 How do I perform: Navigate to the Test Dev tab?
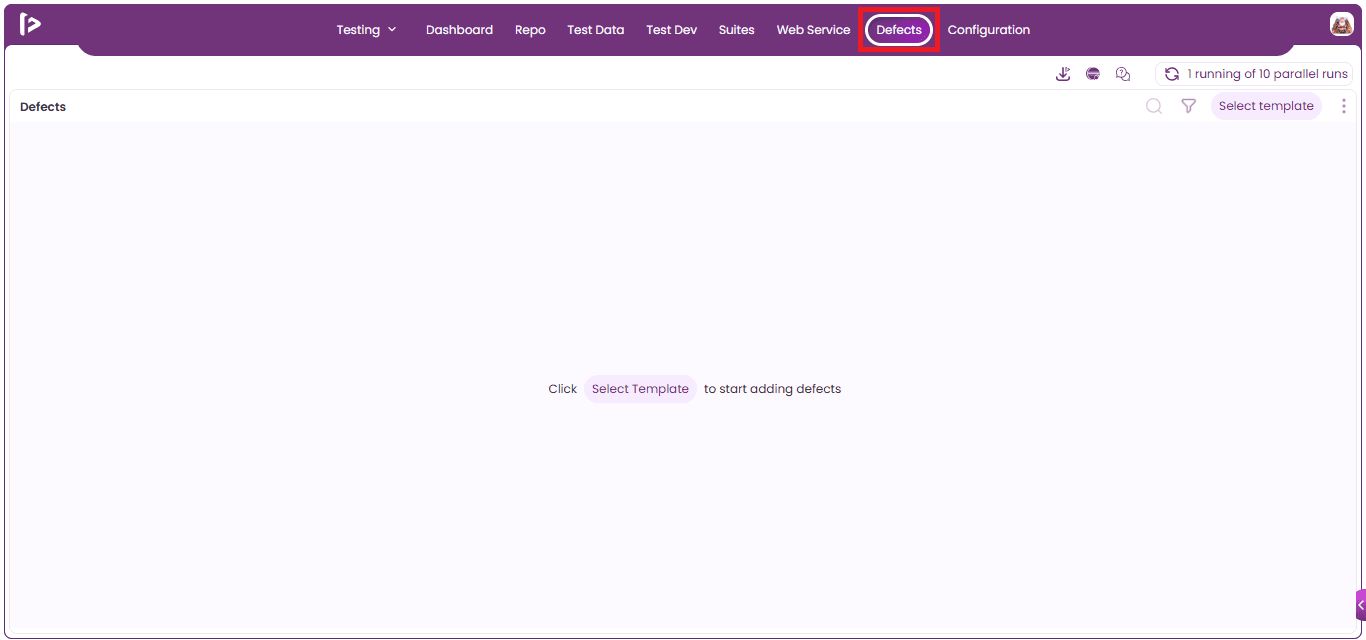pos(671,30)
